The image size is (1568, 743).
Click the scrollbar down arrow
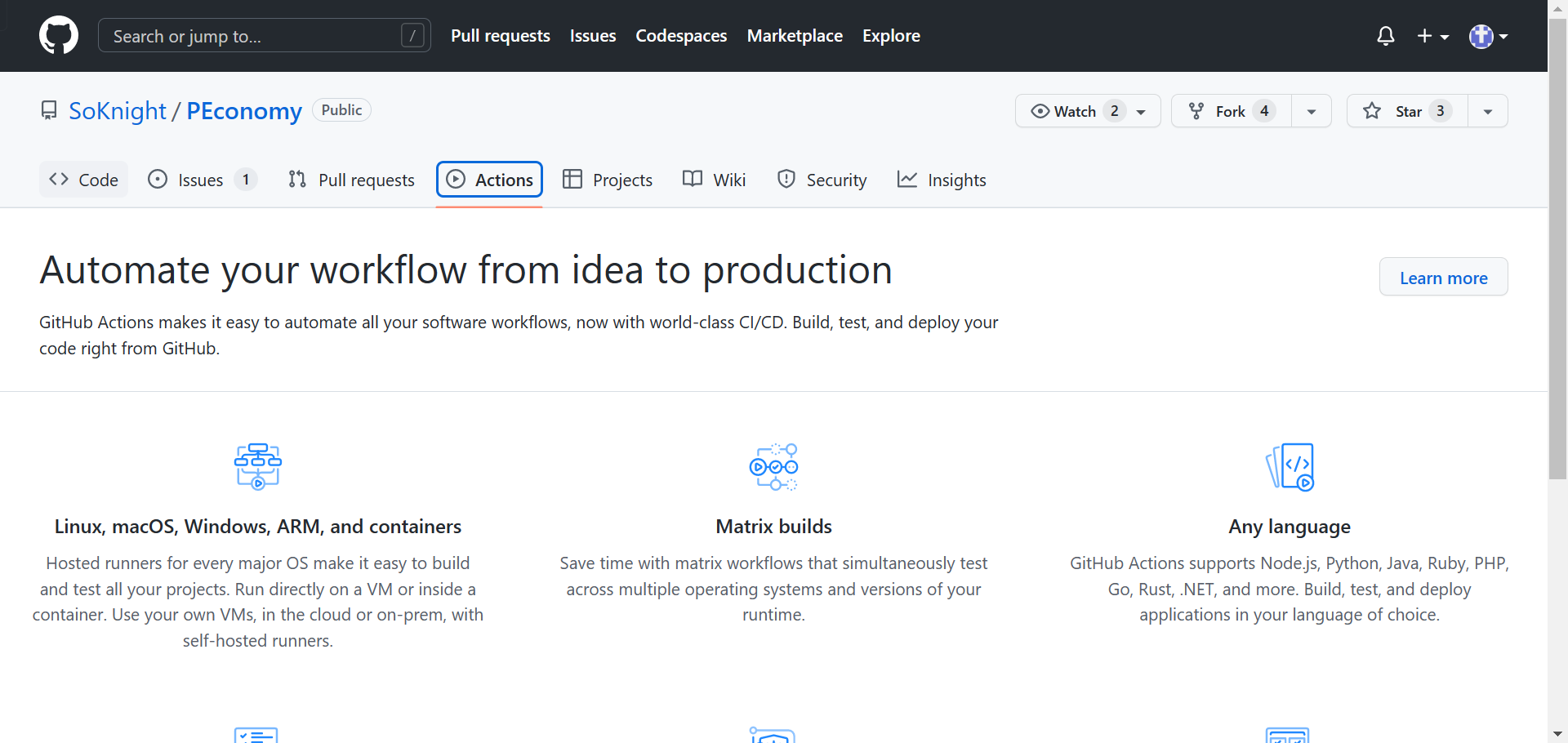[x=1558, y=734]
